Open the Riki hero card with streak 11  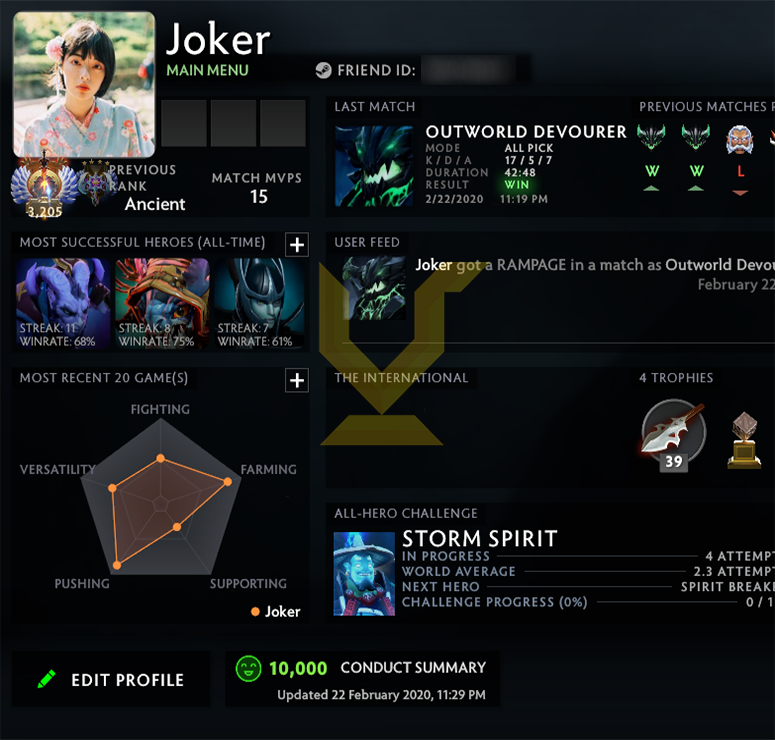coord(63,304)
